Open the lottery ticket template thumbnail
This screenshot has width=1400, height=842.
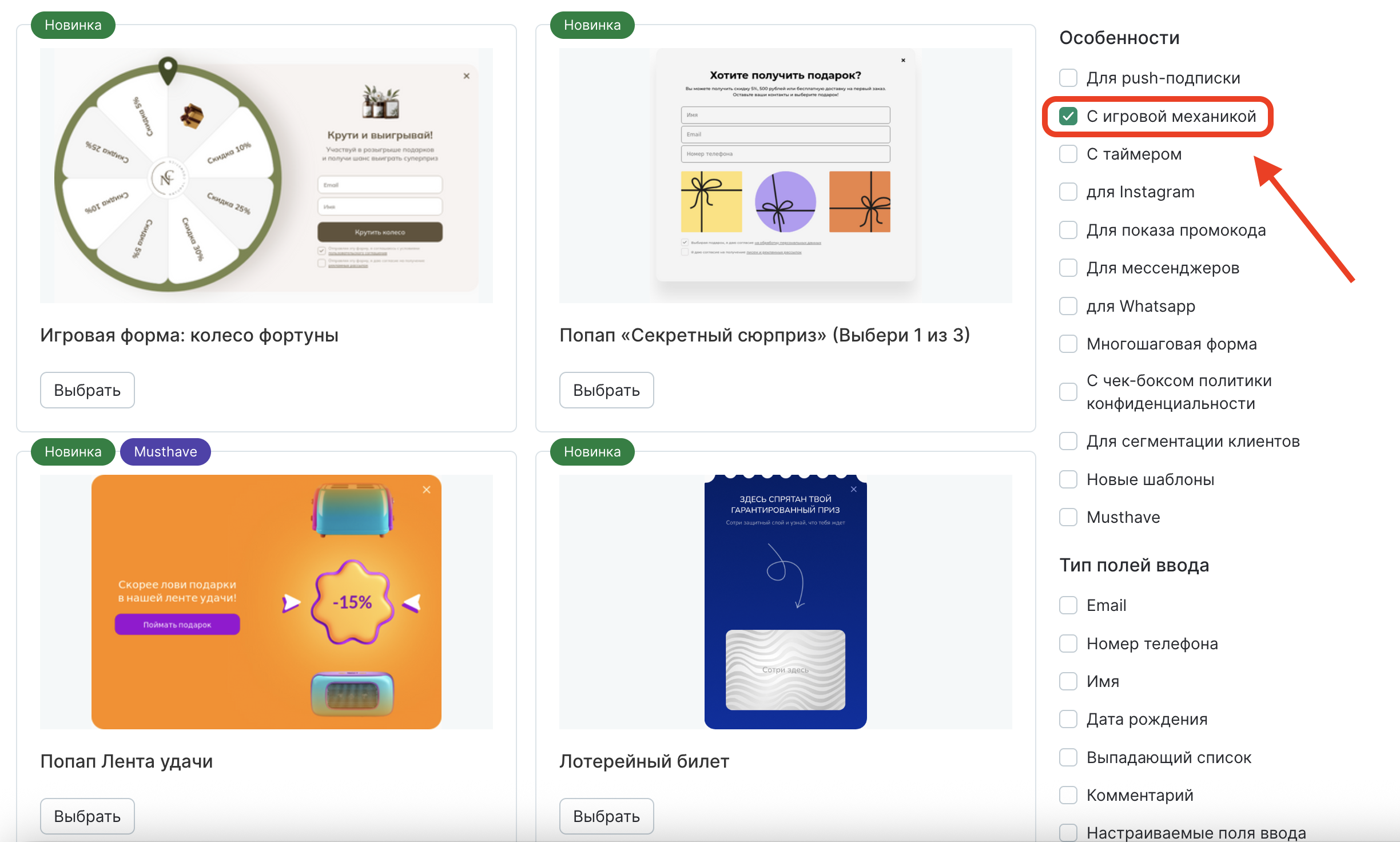click(x=785, y=602)
